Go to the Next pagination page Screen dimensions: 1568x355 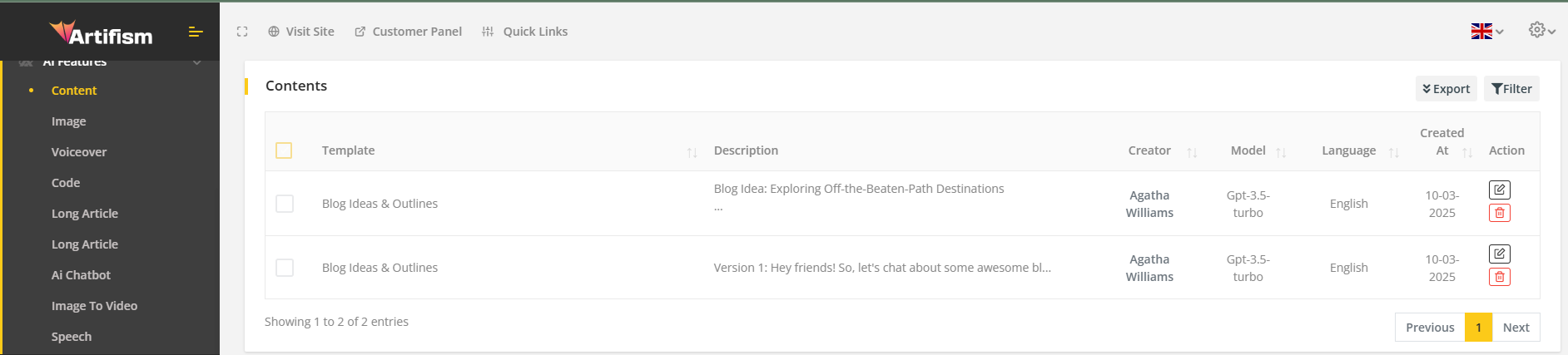[1516, 328]
